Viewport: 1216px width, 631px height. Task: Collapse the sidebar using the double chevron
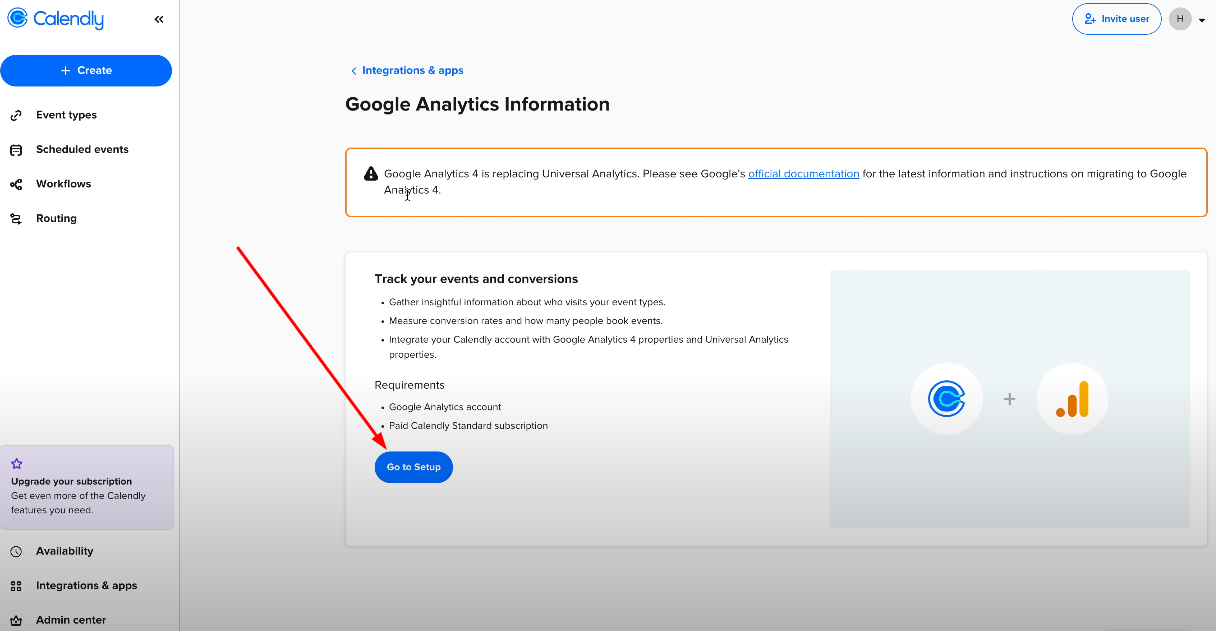point(158,17)
